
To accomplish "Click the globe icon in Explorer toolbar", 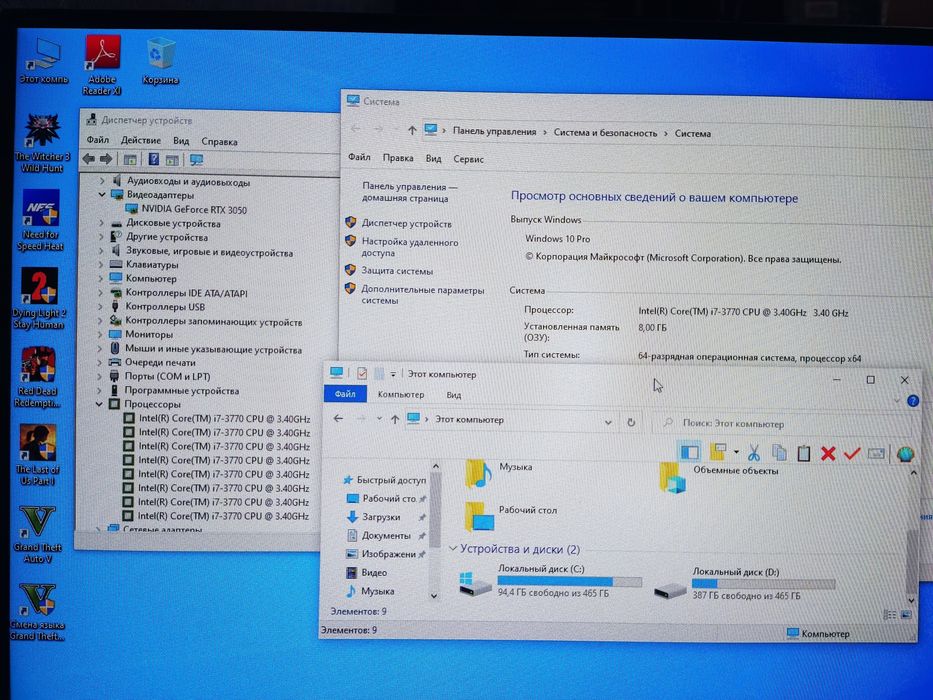I will (x=905, y=454).
